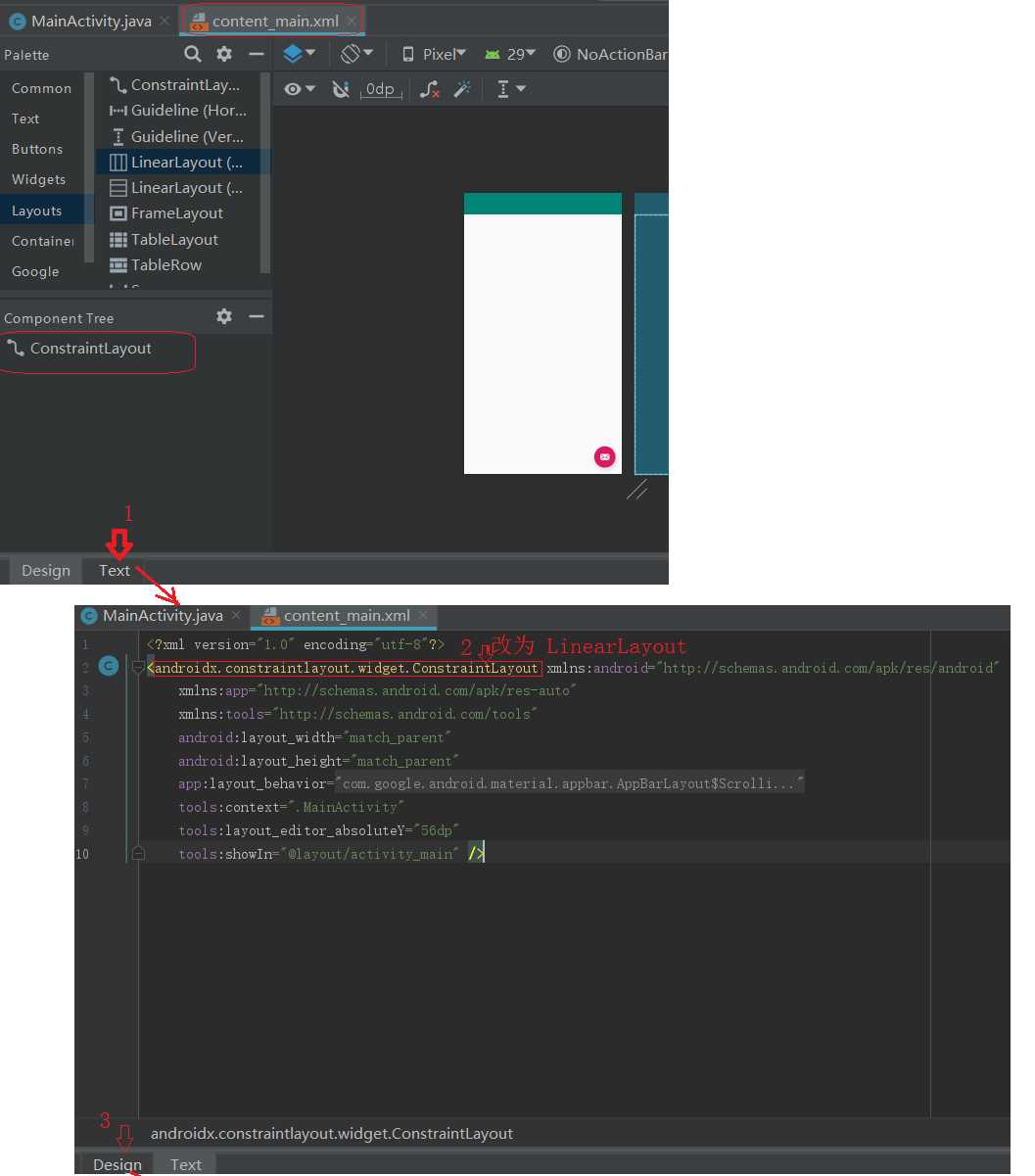This screenshot has width=1035, height=1176.
Task: Switch to the Design tab
Action: click(45, 570)
